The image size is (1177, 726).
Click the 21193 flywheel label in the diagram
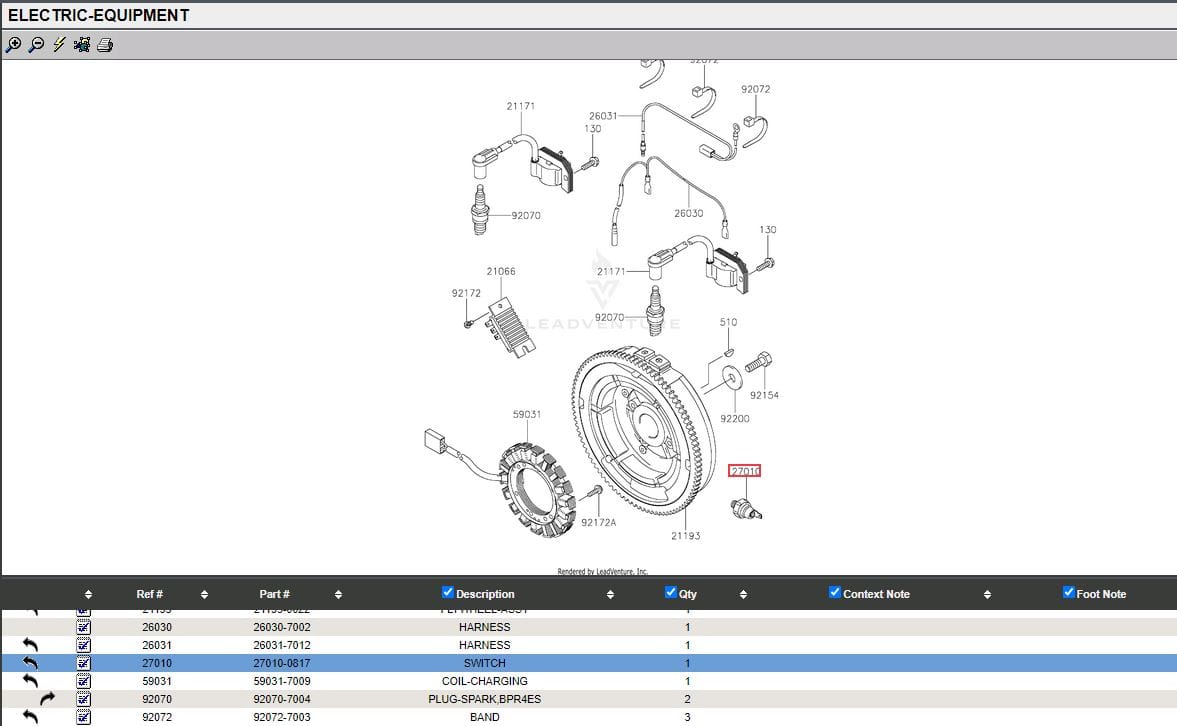tap(686, 536)
